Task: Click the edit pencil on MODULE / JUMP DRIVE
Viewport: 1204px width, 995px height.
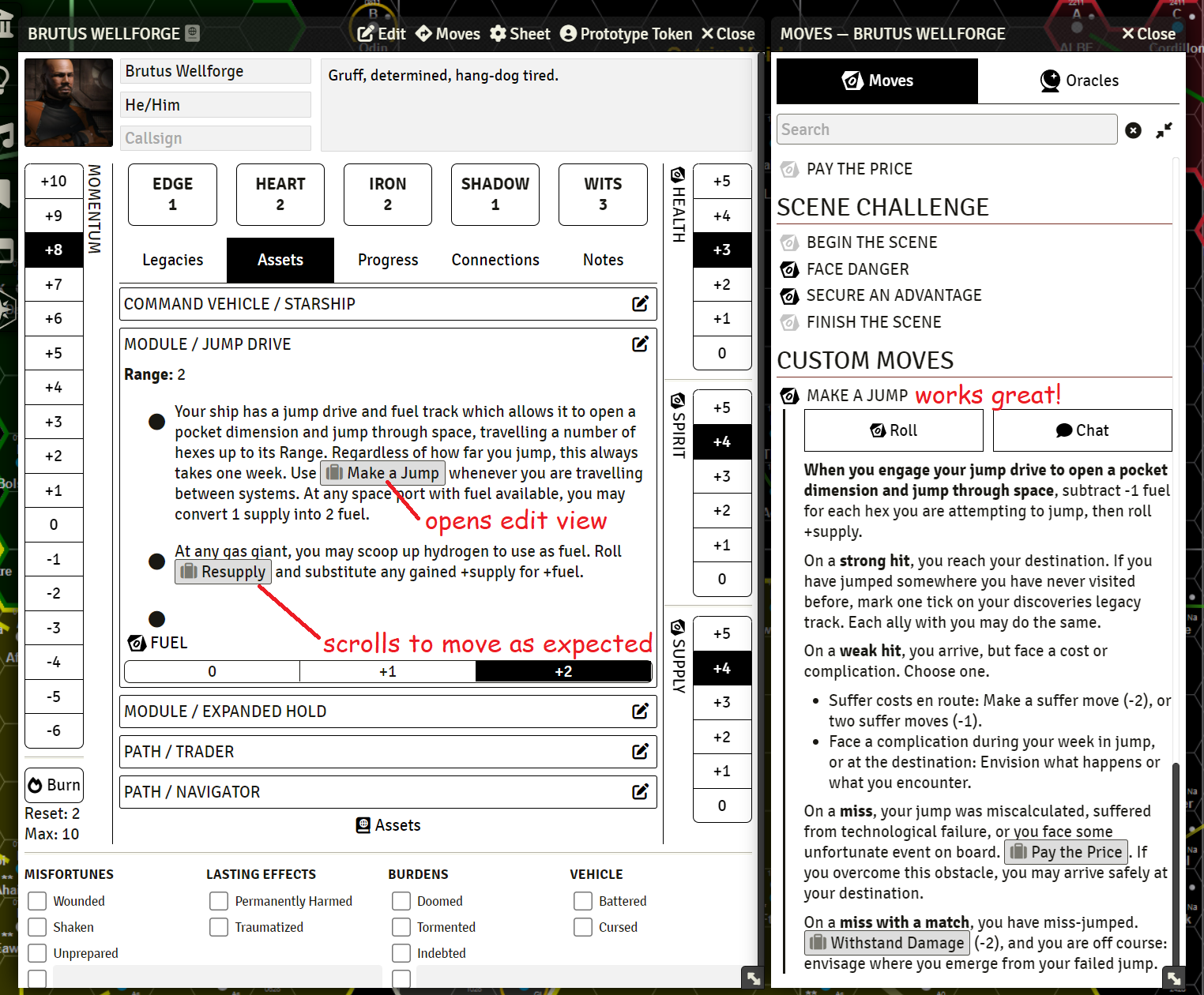Action: point(640,344)
